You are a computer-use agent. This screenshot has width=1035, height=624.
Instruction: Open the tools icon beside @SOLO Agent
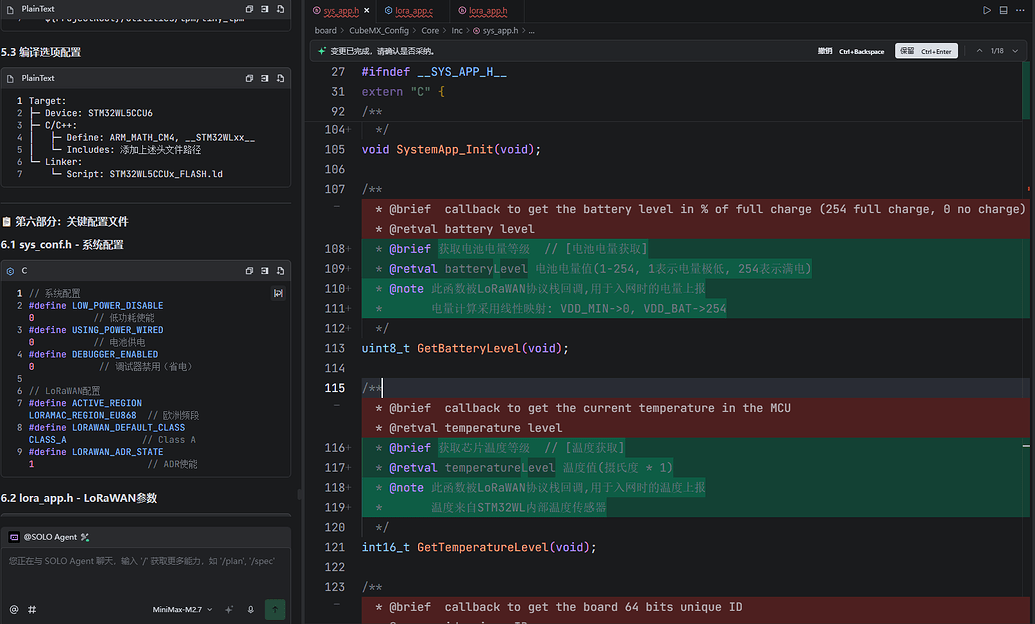tap(84, 537)
